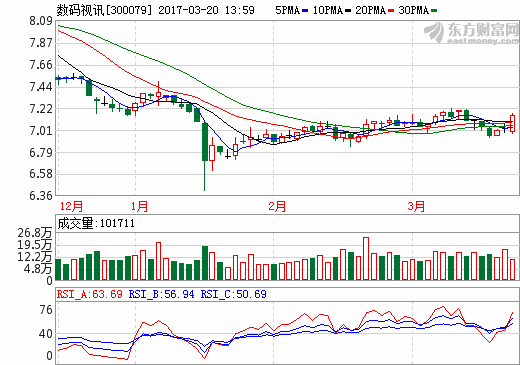
Task: Click the 10PMA black legend swatch
Action: [348, 11]
